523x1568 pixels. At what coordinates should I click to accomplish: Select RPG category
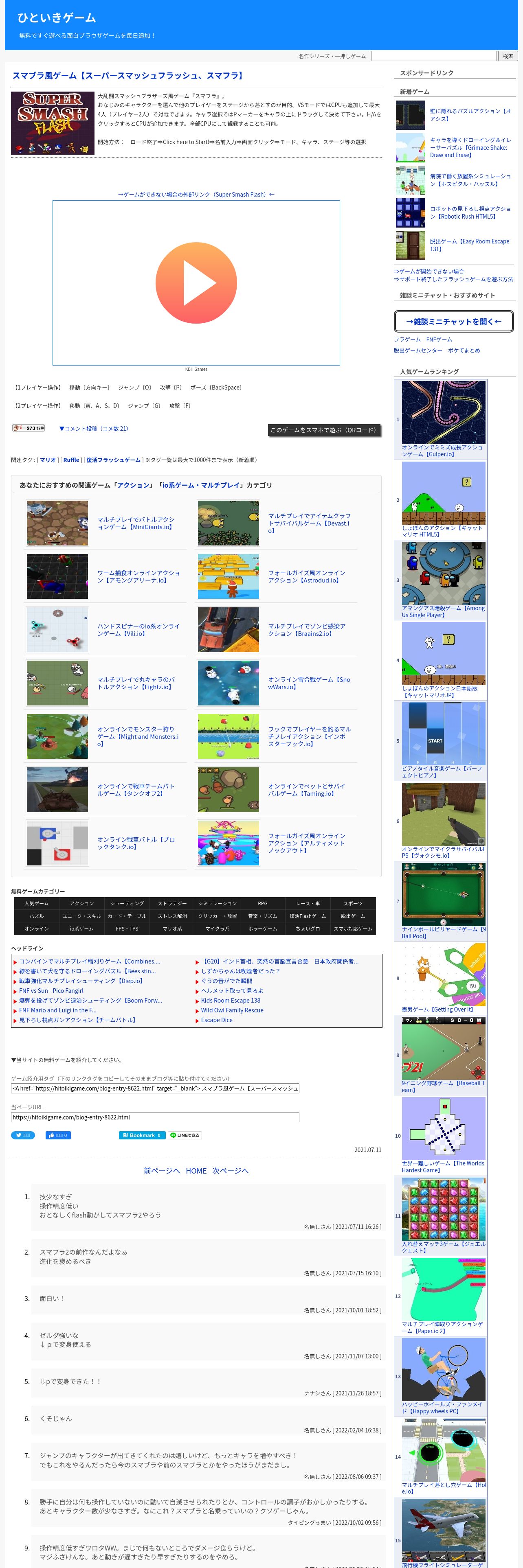pyautogui.click(x=262, y=903)
